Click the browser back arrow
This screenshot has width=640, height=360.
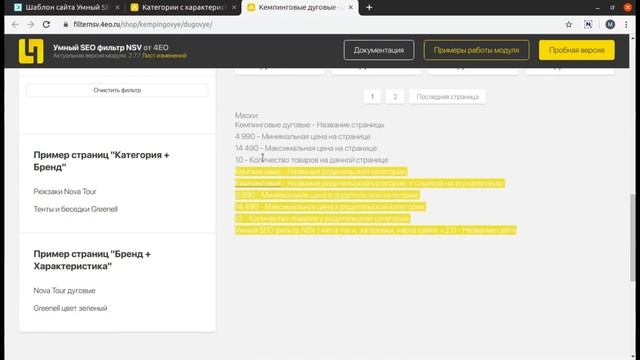pyautogui.click(x=15, y=24)
